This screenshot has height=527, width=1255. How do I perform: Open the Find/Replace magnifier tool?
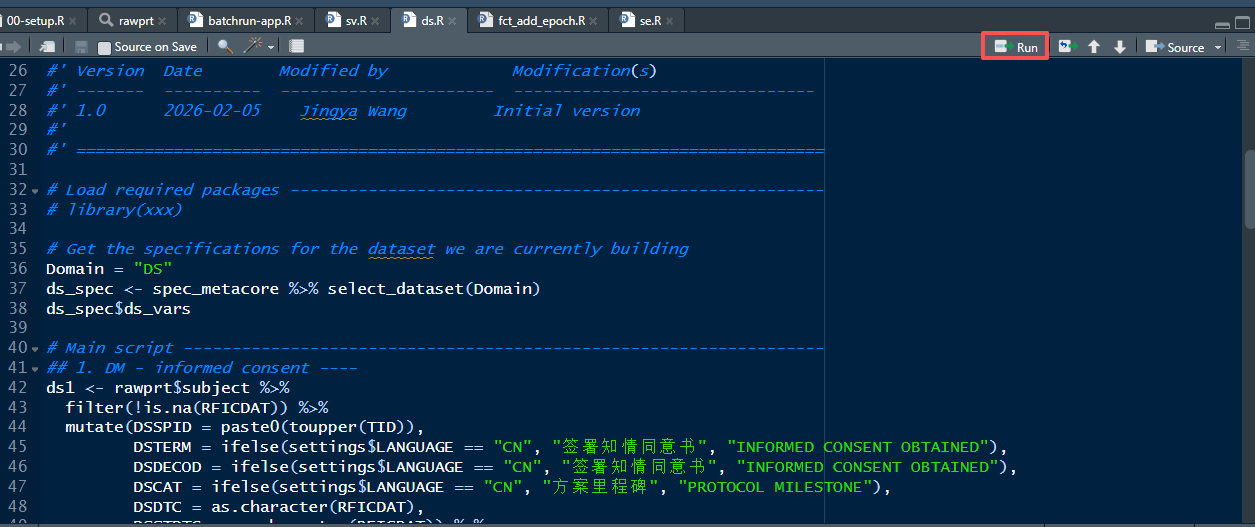(225, 46)
